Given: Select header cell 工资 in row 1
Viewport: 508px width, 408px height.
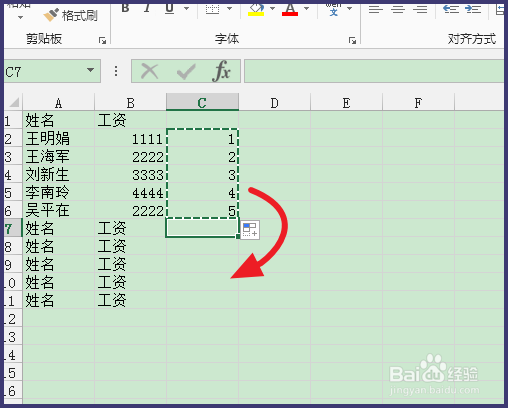Looking at the screenshot, I should [x=130, y=120].
